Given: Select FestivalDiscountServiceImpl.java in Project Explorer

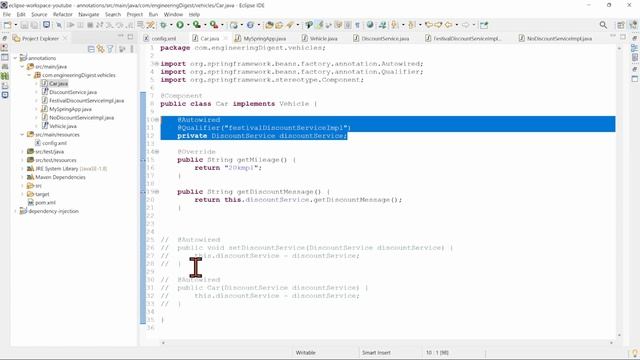Looking at the screenshot, I should 83,100.
